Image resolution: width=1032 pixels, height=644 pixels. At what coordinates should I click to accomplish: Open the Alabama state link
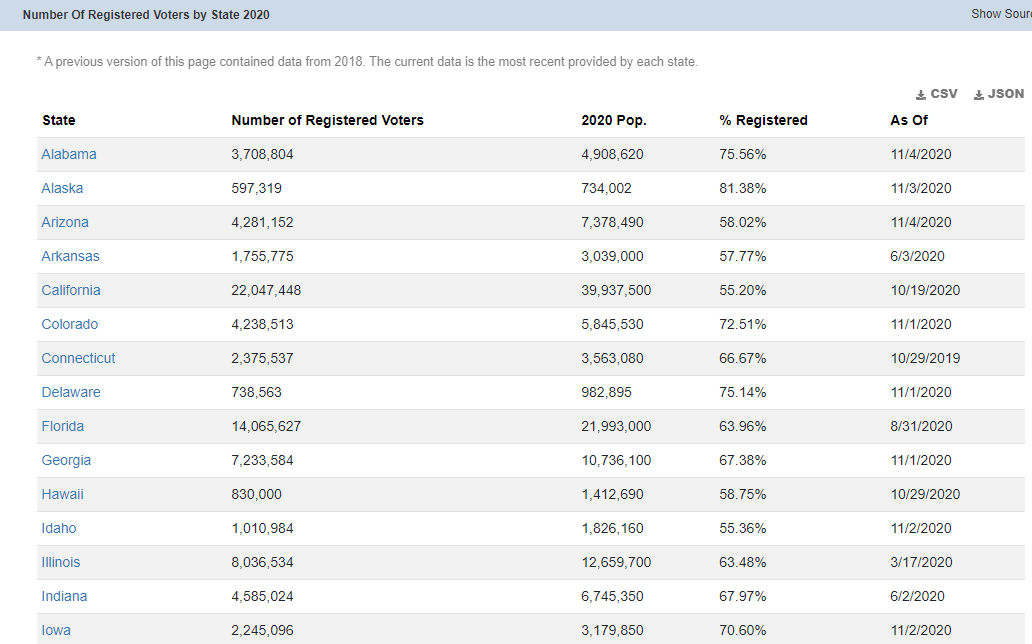tap(69, 154)
